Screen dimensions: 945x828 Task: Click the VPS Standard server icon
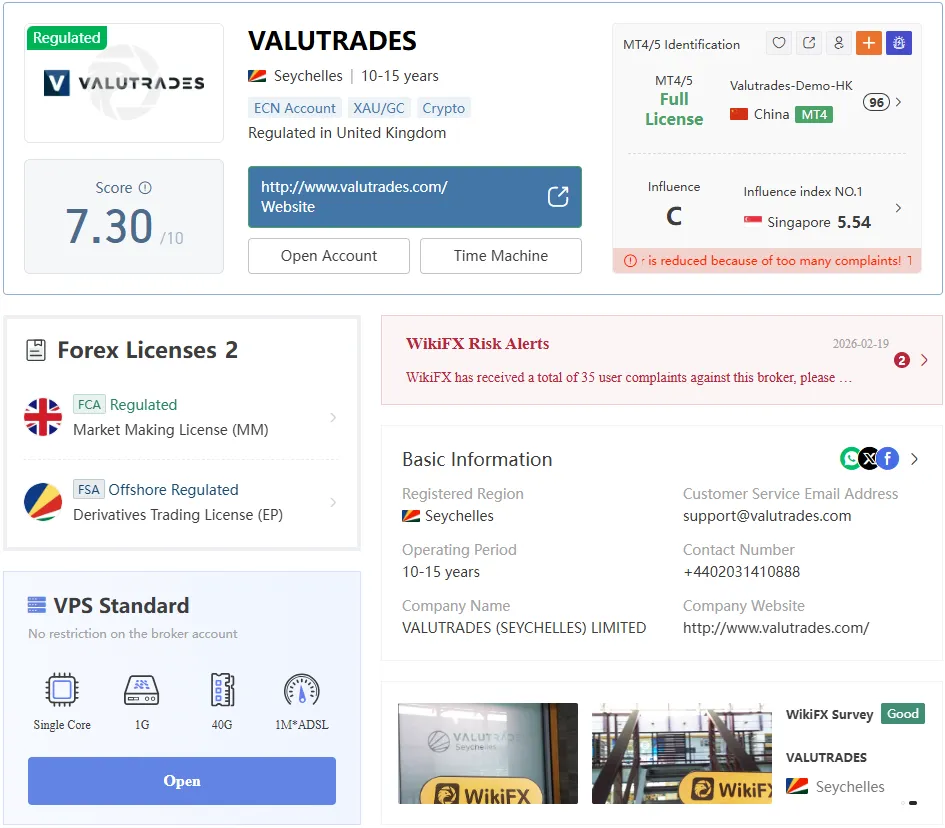point(37,604)
